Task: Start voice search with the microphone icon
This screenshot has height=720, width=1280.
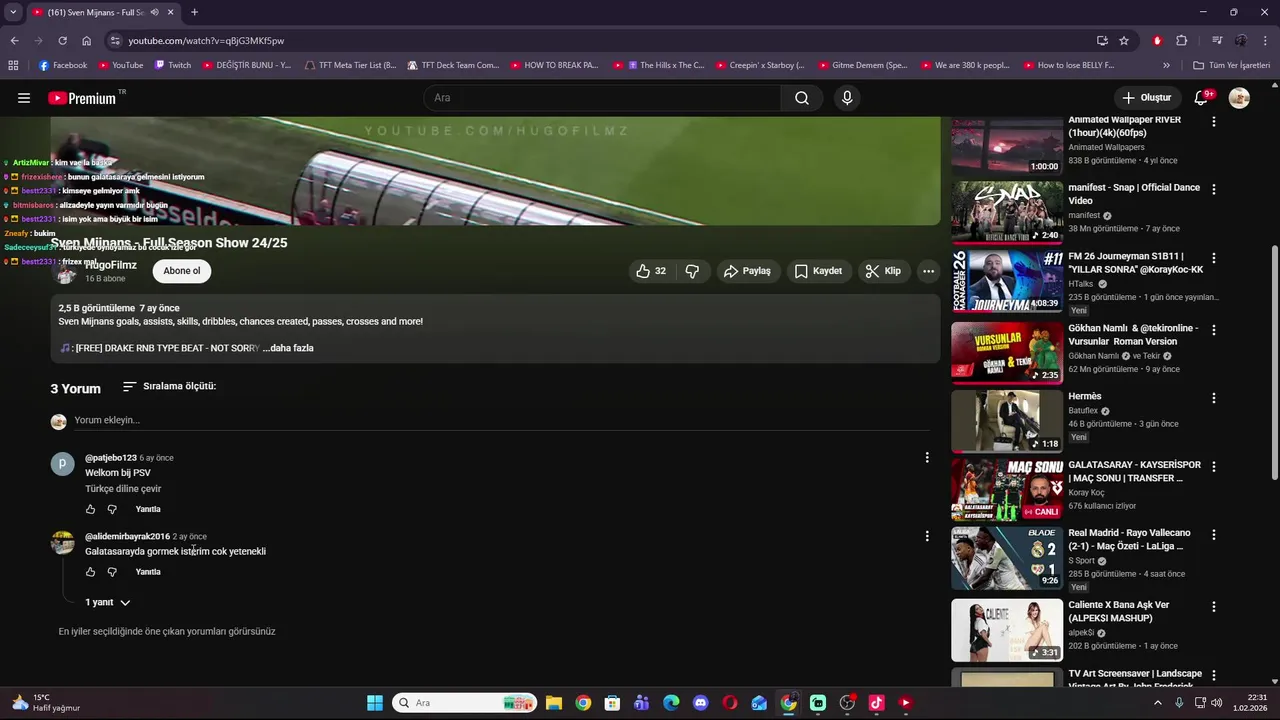Action: click(847, 98)
